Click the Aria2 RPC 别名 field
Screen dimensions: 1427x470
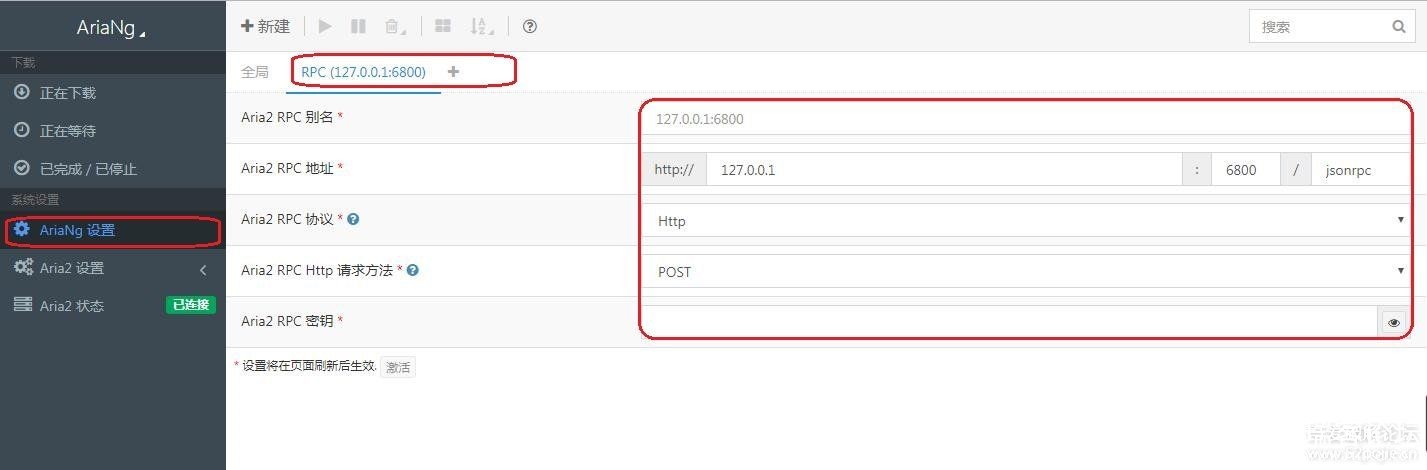click(x=1026, y=118)
